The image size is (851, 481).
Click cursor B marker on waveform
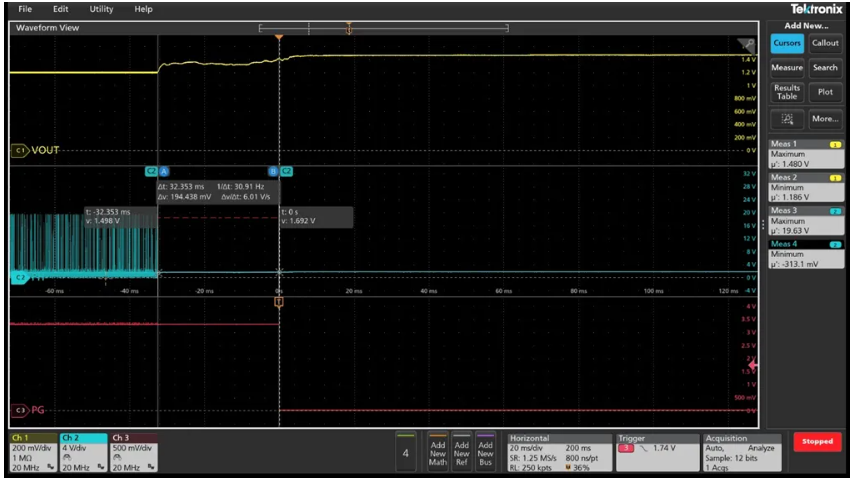[x=273, y=172]
